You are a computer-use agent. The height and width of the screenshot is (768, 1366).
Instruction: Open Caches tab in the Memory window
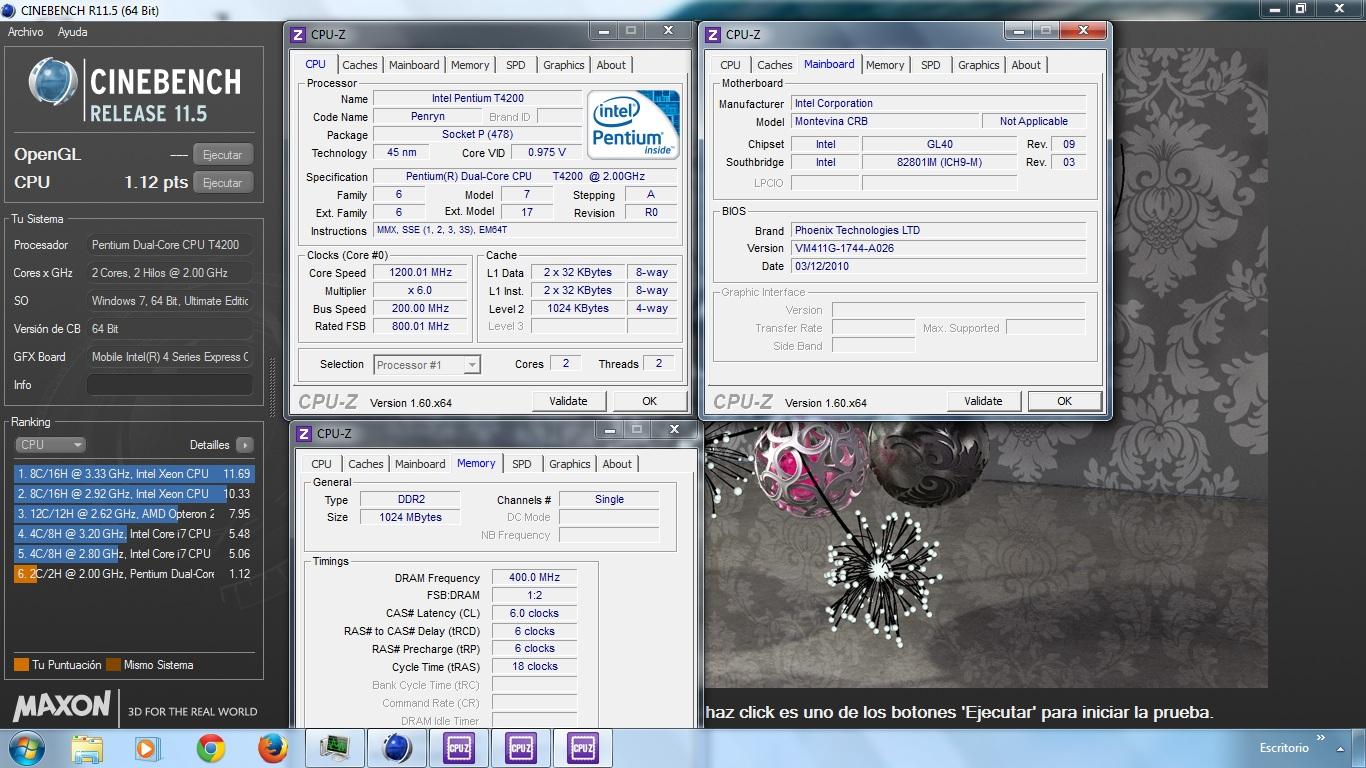tap(366, 464)
